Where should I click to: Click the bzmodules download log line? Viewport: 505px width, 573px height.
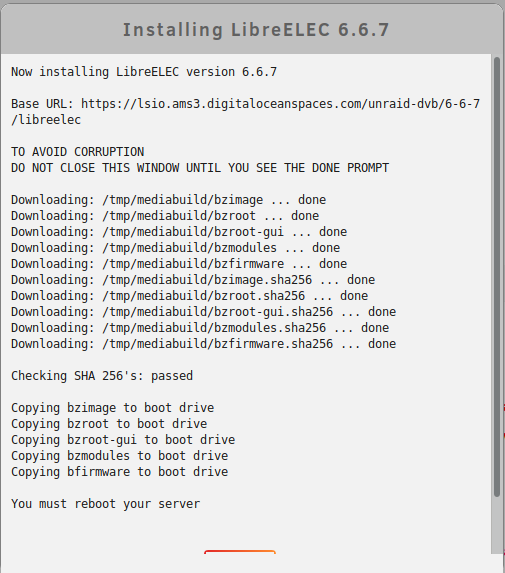tap(175, 248)
